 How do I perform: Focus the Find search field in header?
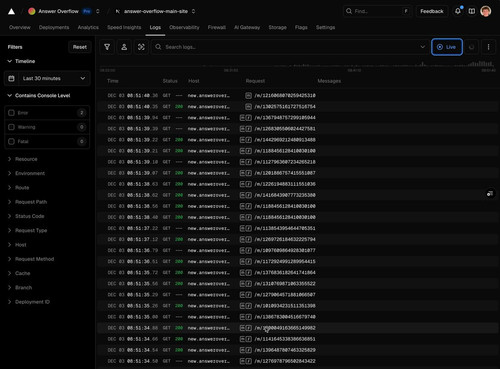[x=377, y=11]
